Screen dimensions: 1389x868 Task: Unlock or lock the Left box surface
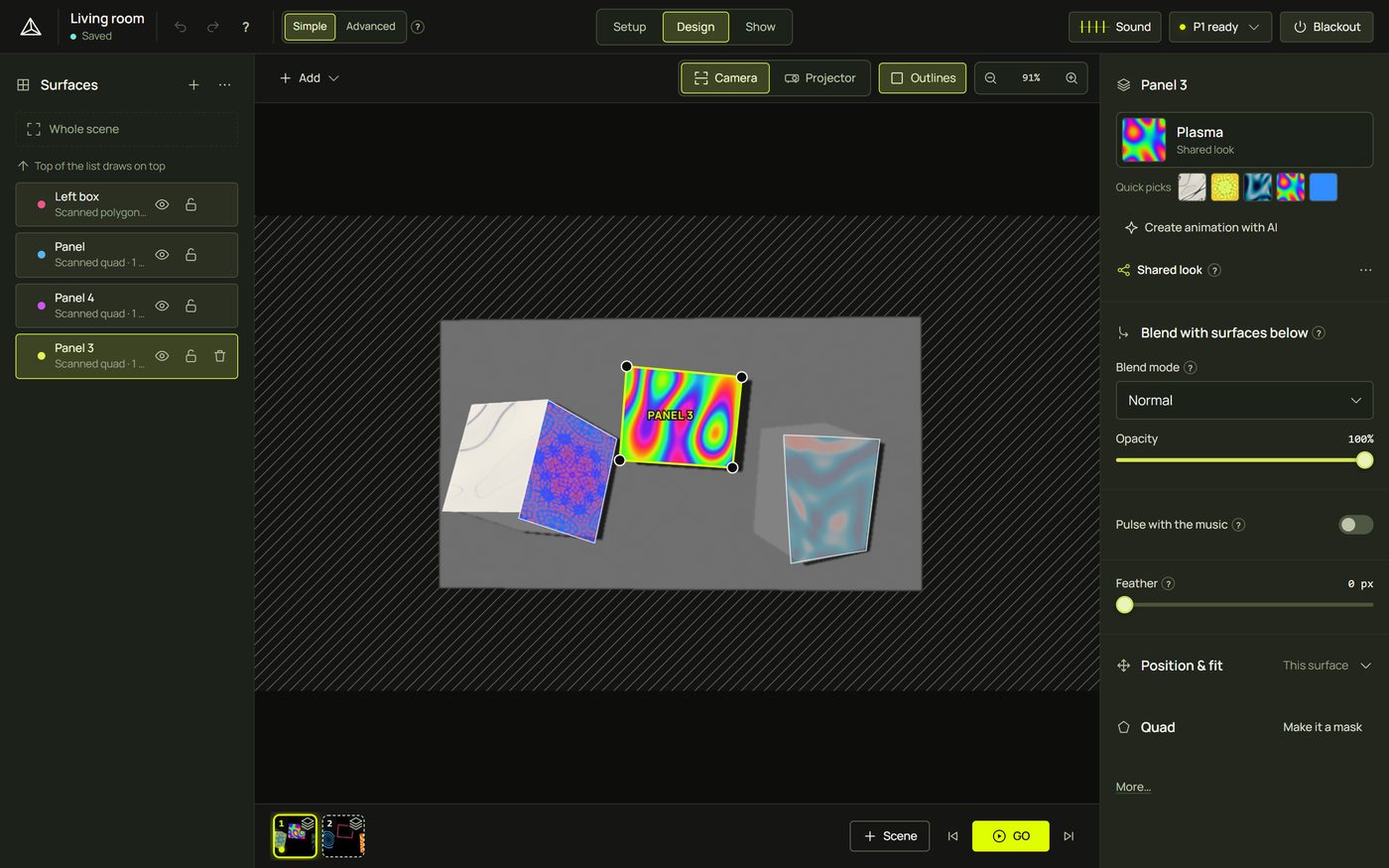pyautogui.click(x=190, y=204)
